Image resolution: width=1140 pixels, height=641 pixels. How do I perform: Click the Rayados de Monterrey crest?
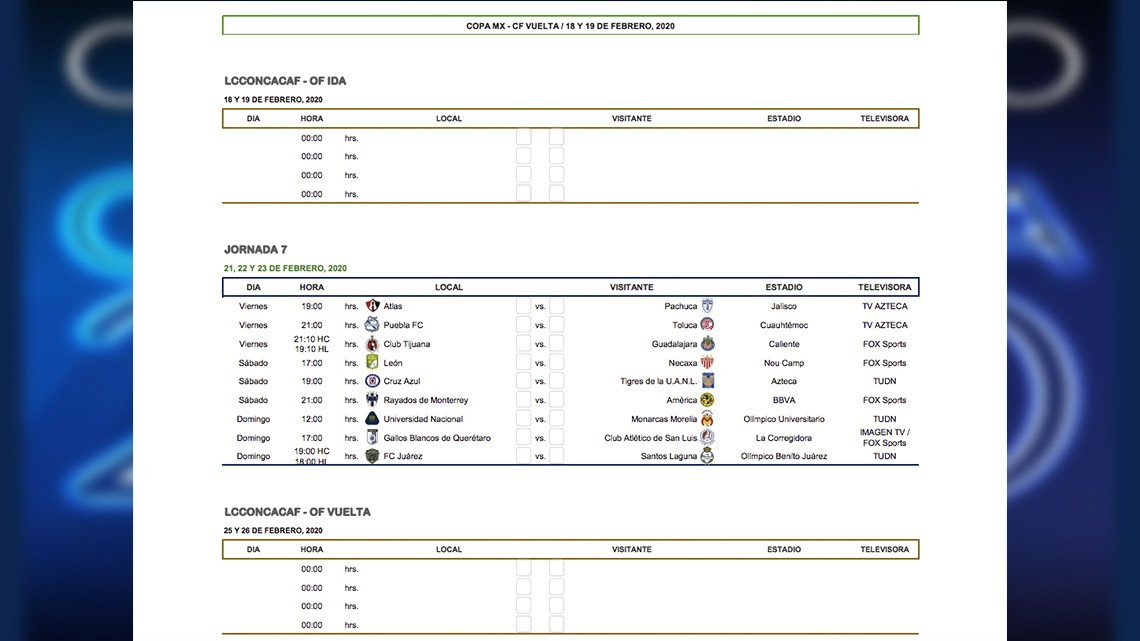click(x=372, y=399)
